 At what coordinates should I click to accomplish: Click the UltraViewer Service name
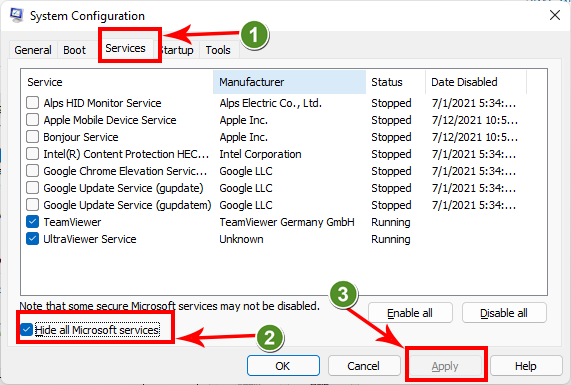point(90,239)
